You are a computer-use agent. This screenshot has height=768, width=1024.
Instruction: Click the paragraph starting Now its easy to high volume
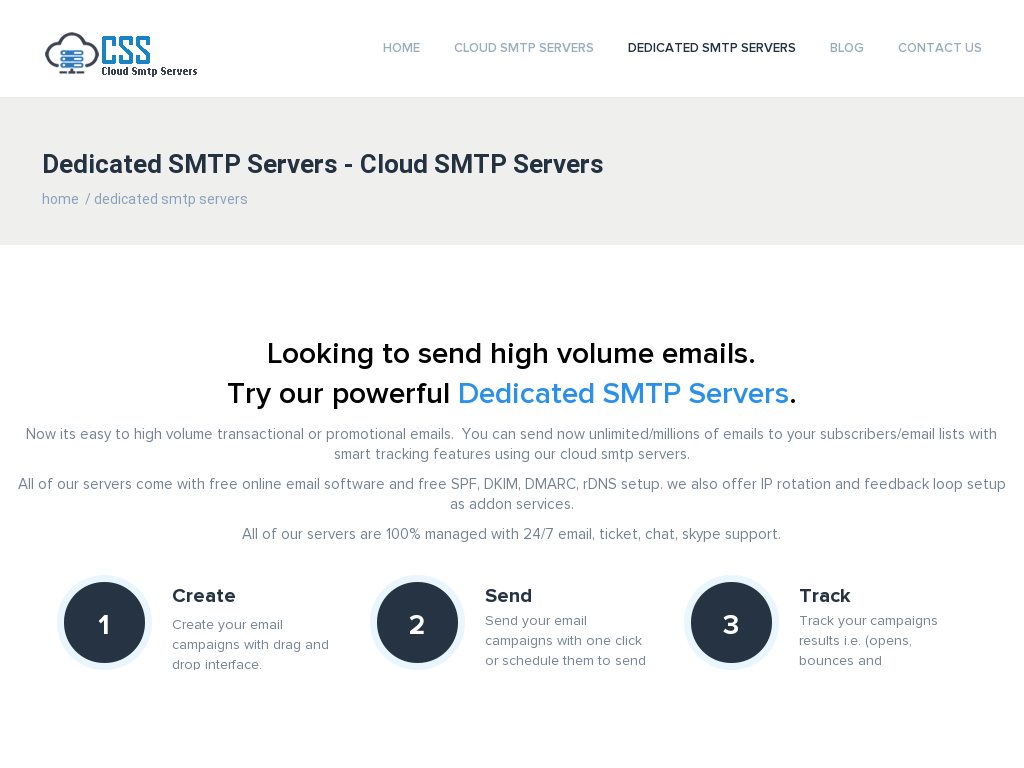pos(511,444)
